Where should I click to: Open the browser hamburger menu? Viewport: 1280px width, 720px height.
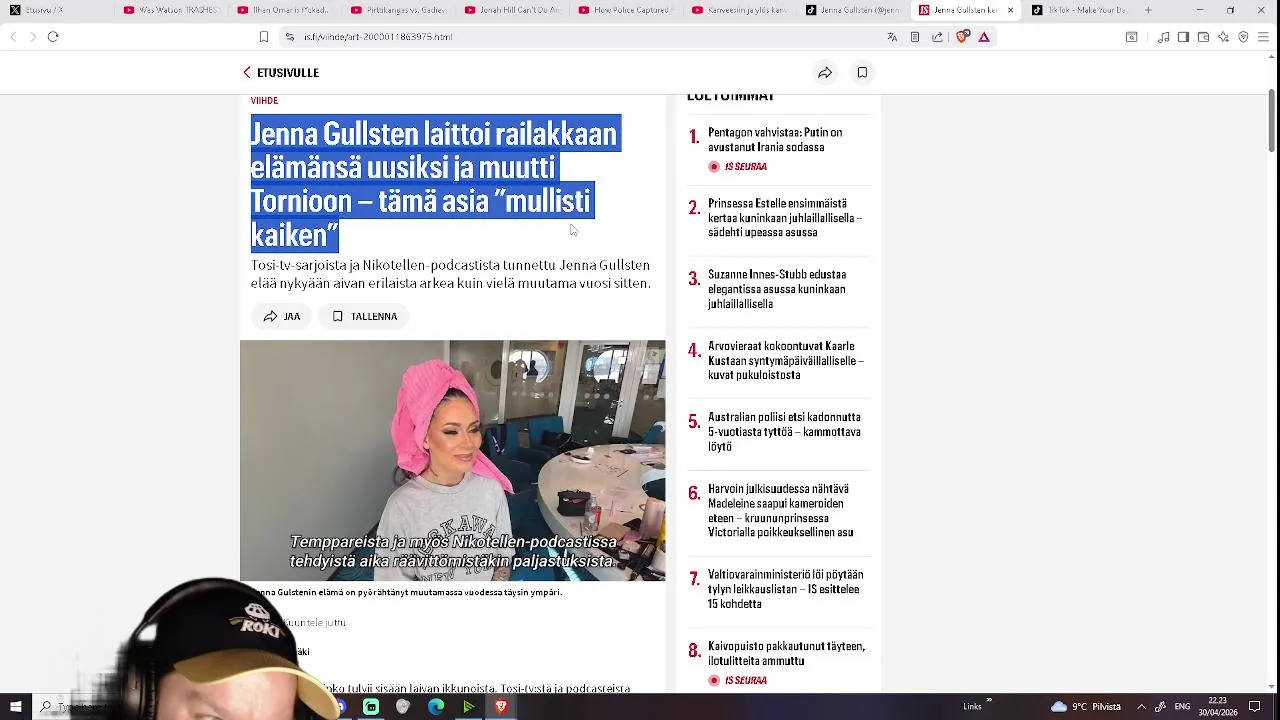(x=1263, y=37)
